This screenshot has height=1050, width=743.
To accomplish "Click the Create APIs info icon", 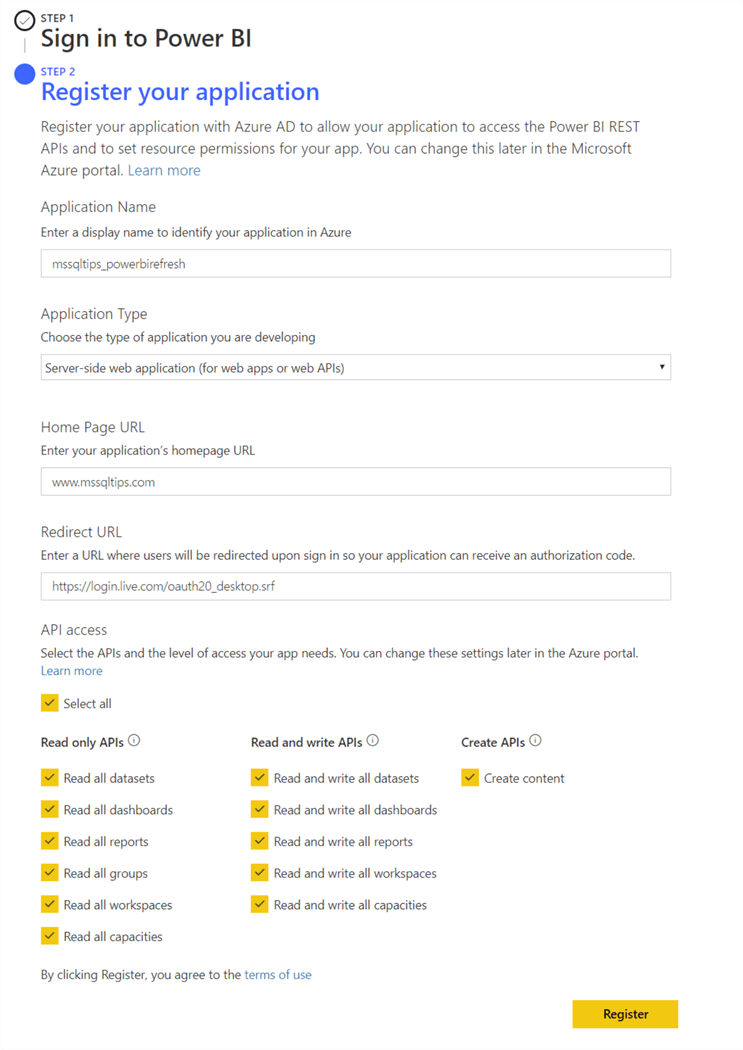I will (x=535, y=741).
